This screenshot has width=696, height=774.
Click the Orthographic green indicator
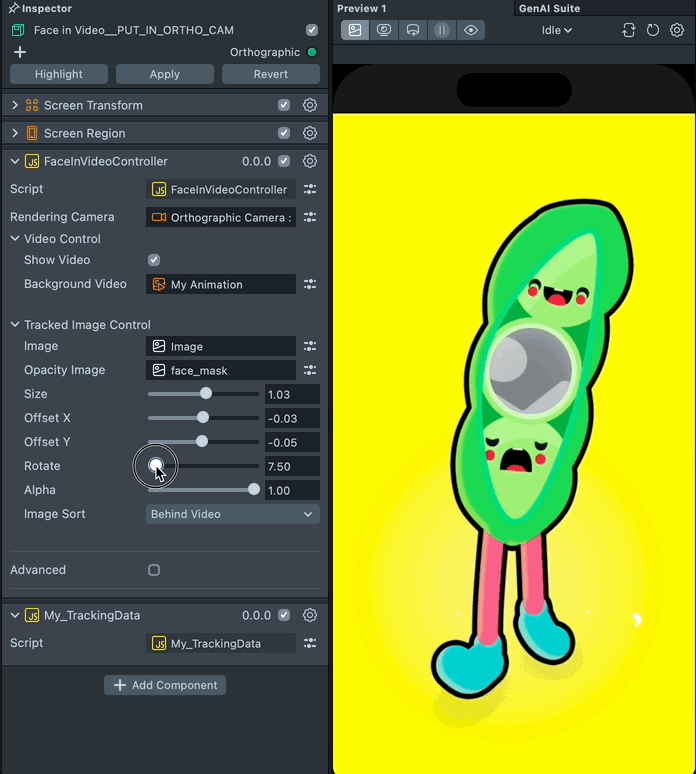tap(312, 52)
